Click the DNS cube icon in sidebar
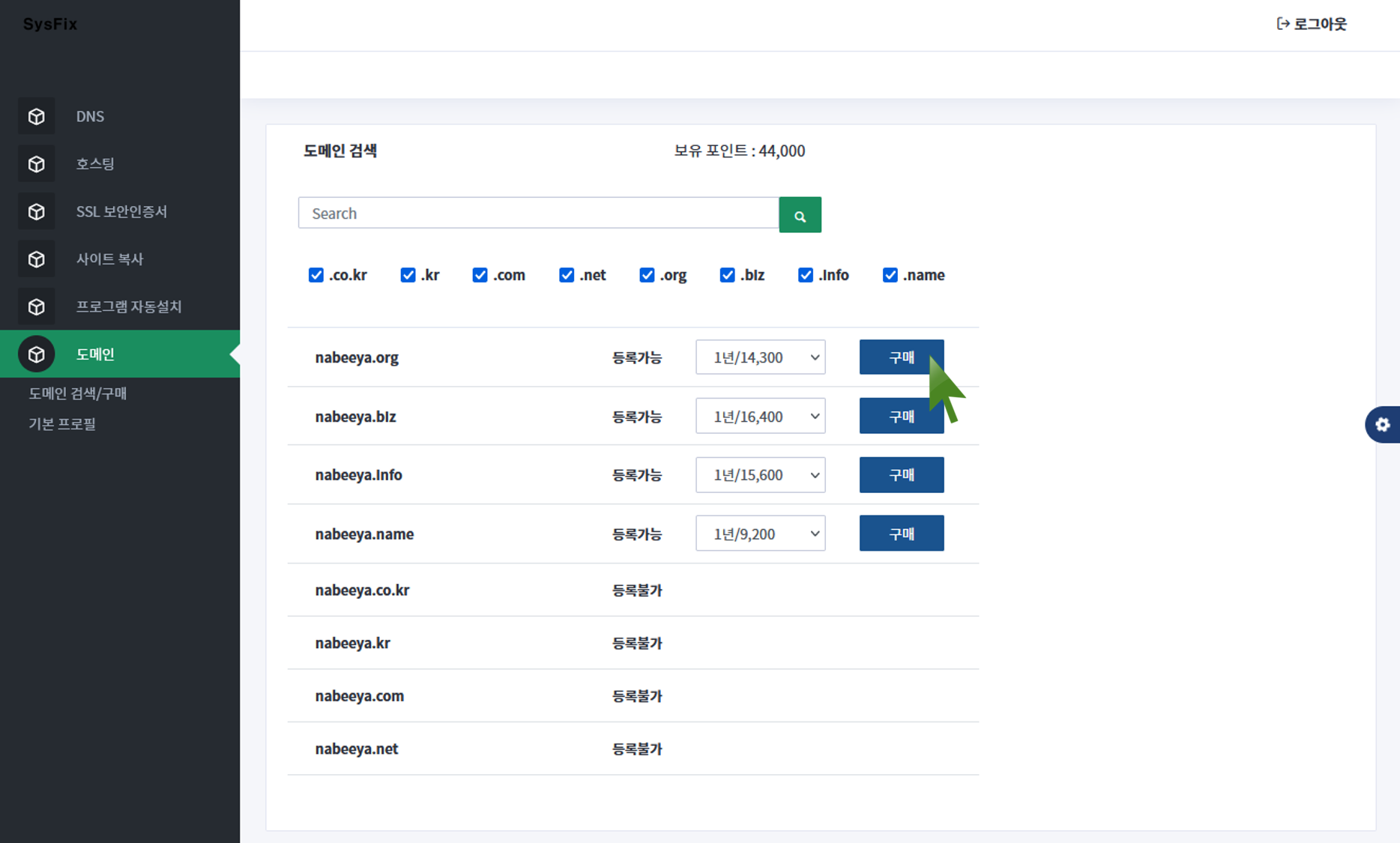Image resolution: width=1400 pixels, height=843 pixels. 36,116
